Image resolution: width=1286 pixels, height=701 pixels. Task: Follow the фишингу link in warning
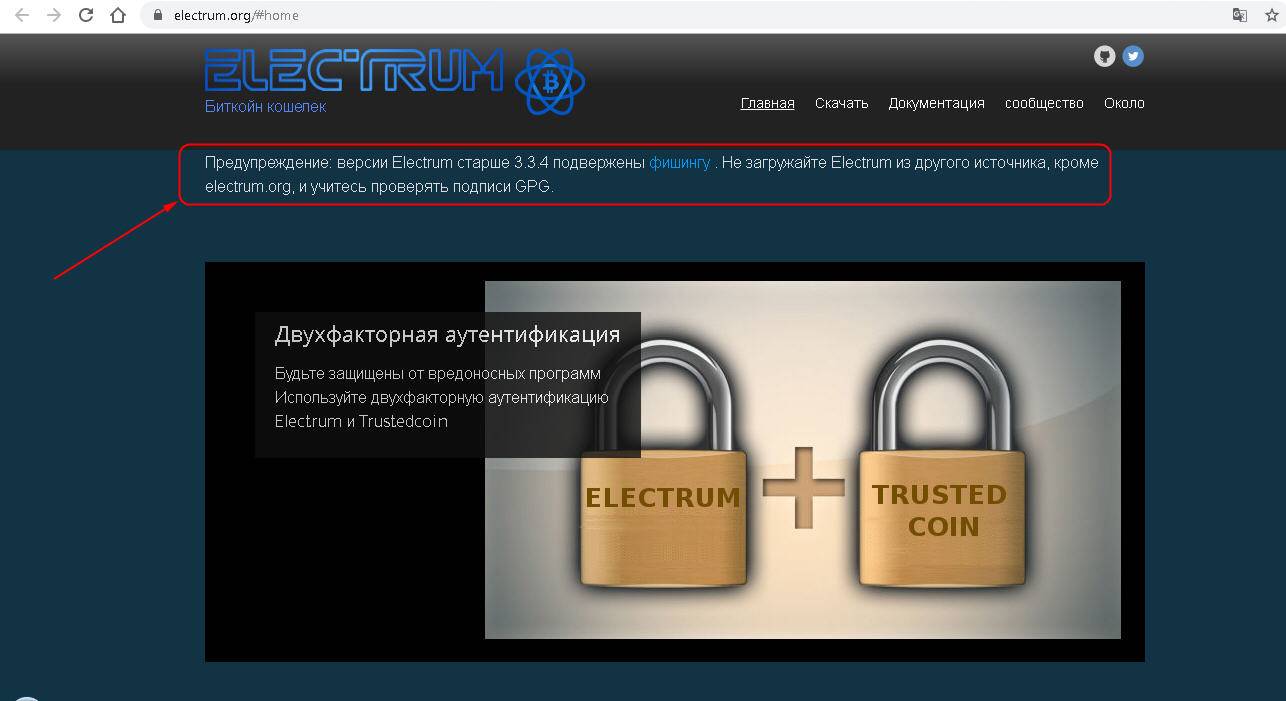[680, 162]
